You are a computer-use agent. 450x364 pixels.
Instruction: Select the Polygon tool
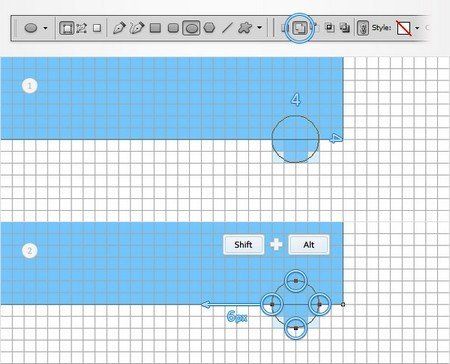coord(209,28)
